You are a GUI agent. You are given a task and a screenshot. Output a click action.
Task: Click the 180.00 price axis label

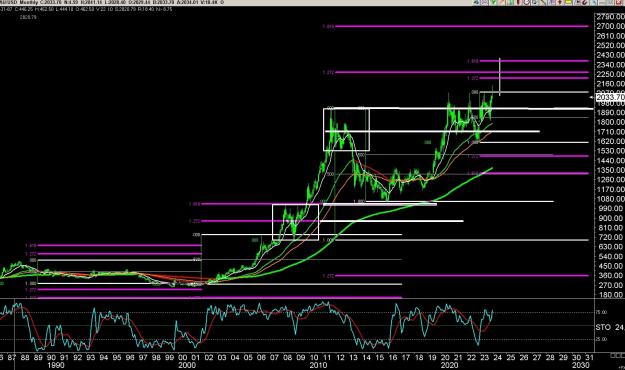pos(610,295)
